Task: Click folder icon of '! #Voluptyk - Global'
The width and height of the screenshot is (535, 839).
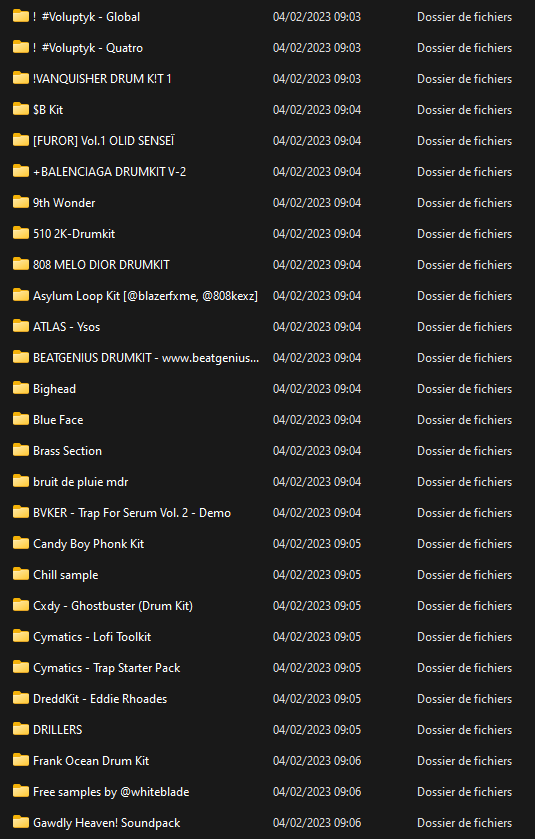Action: click(21, 16)
